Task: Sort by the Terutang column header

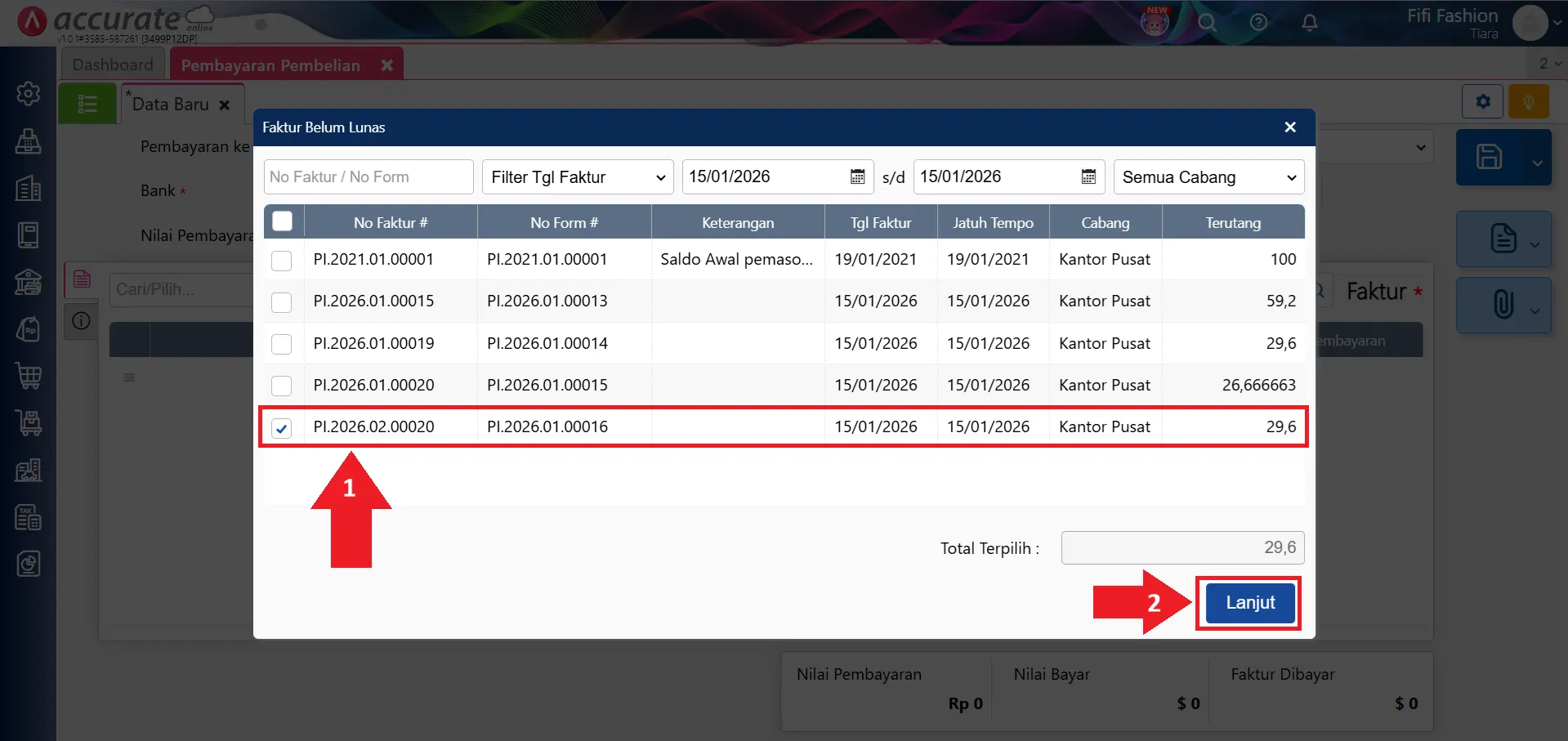Action: click(x=1232, y=222)
